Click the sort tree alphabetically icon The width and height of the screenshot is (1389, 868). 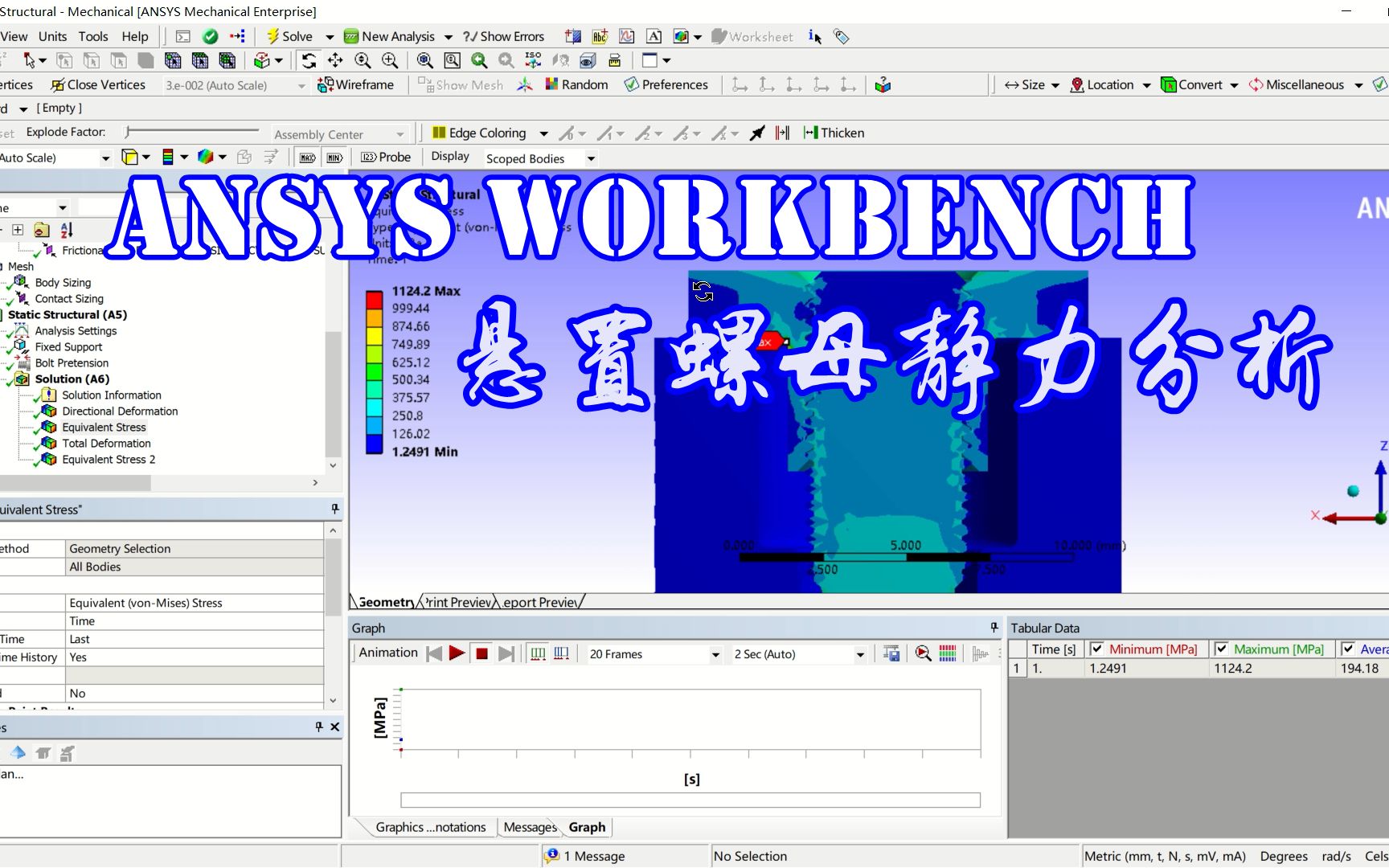[67, 230]
